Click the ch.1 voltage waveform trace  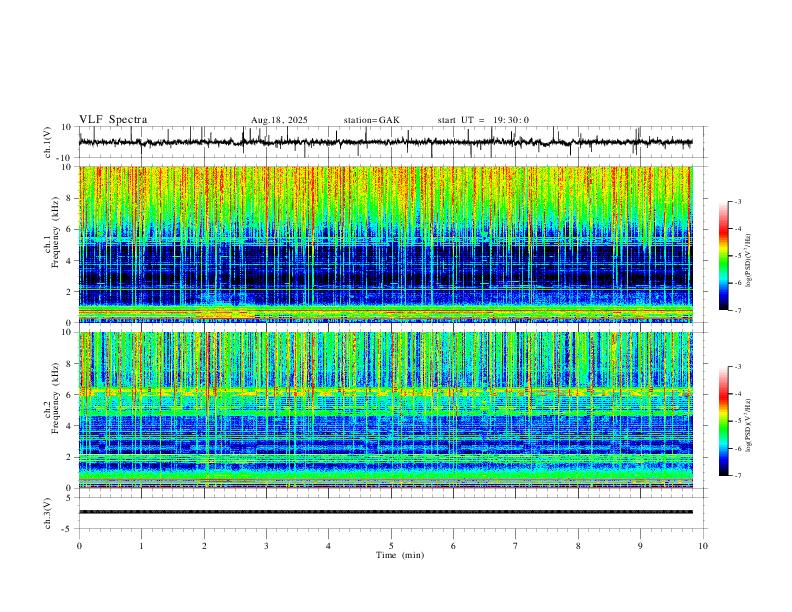tap(385, 142)
